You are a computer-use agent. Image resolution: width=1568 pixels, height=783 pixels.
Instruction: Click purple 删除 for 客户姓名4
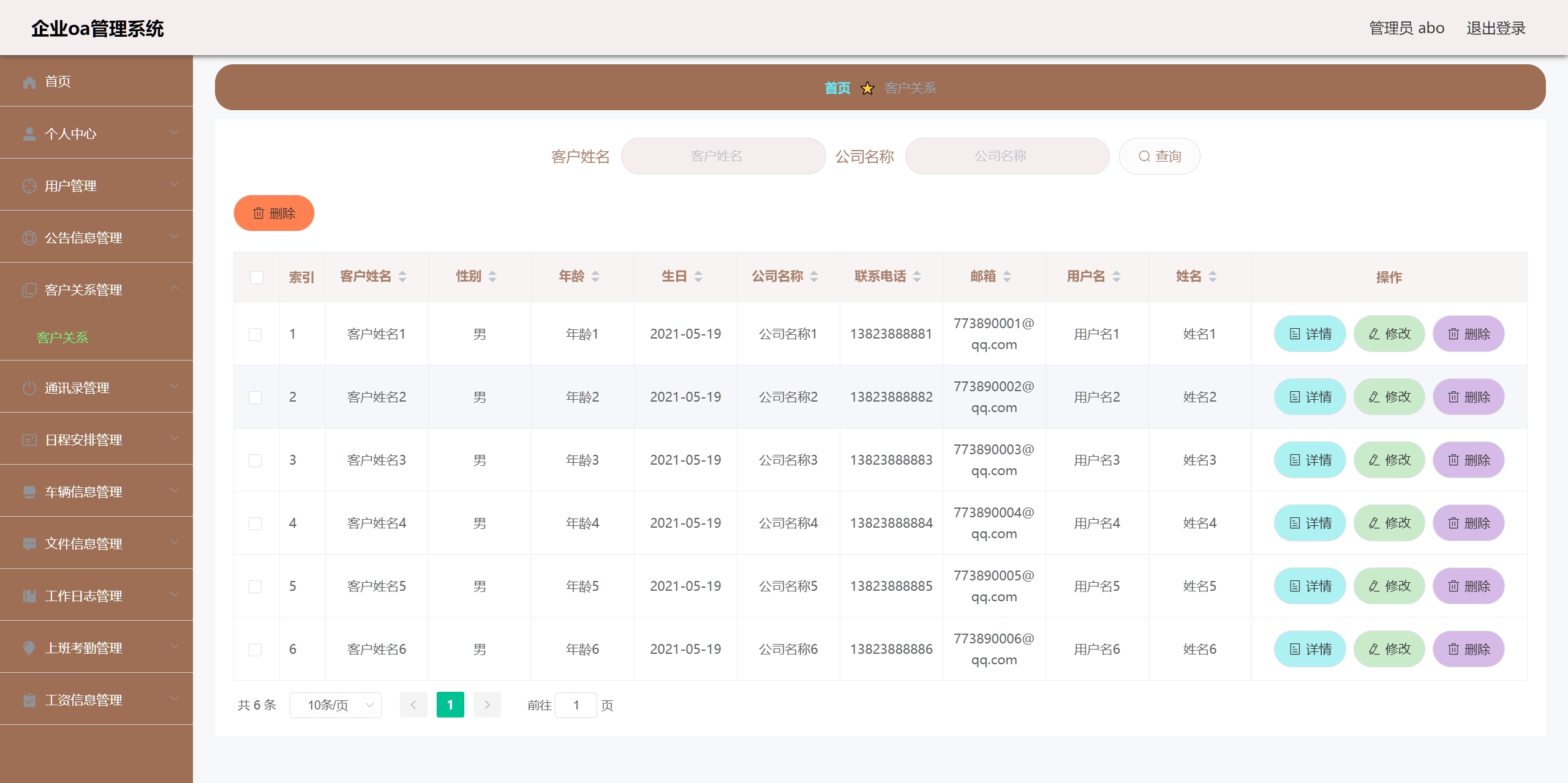point(1469,523)
